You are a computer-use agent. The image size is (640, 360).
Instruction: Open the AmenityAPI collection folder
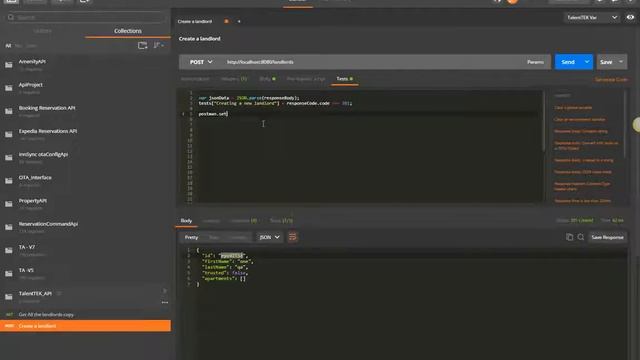pos(32,62)
